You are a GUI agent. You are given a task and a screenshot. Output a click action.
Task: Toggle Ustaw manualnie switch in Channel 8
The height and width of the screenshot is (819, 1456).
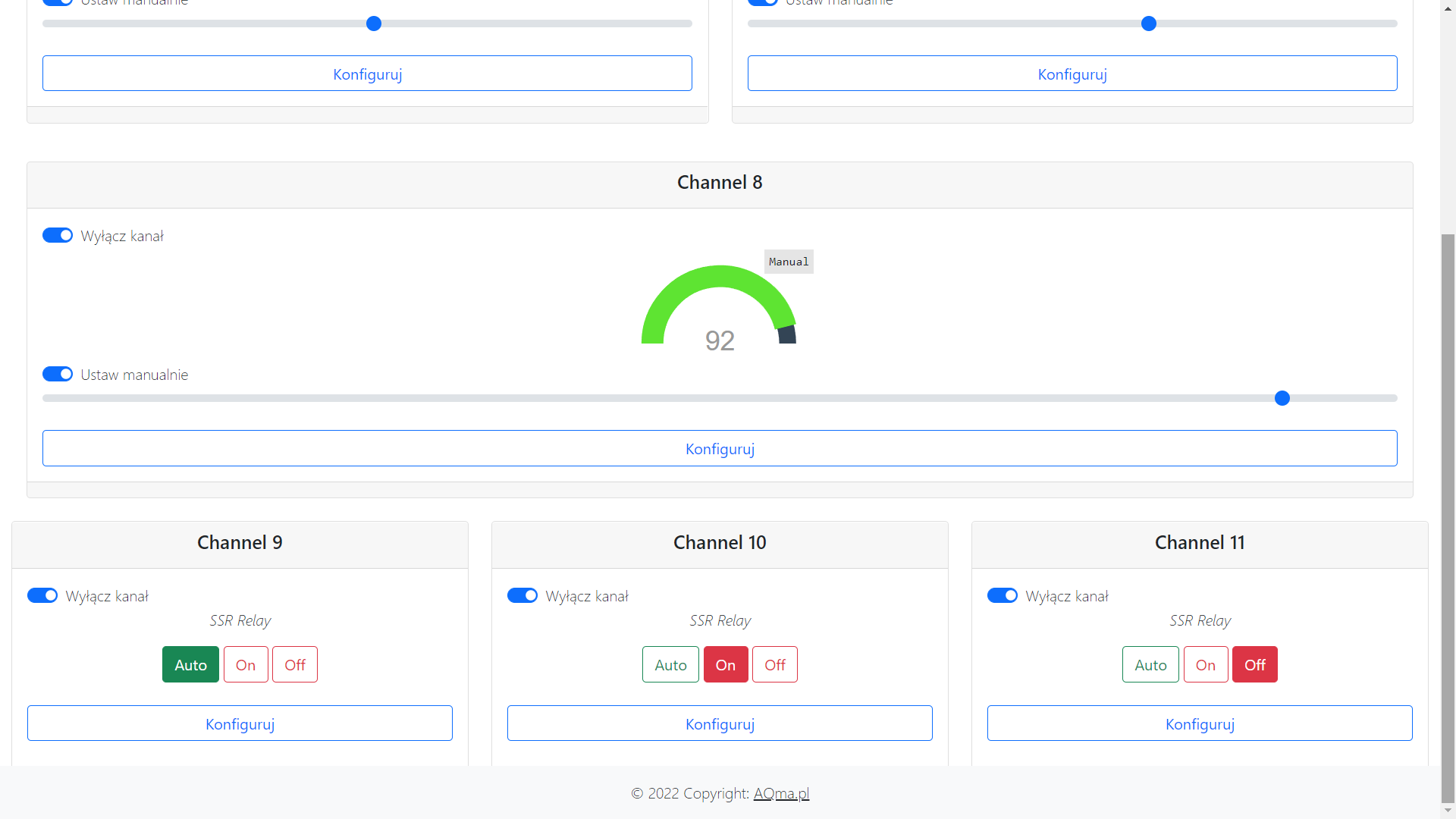click(58, 375)
